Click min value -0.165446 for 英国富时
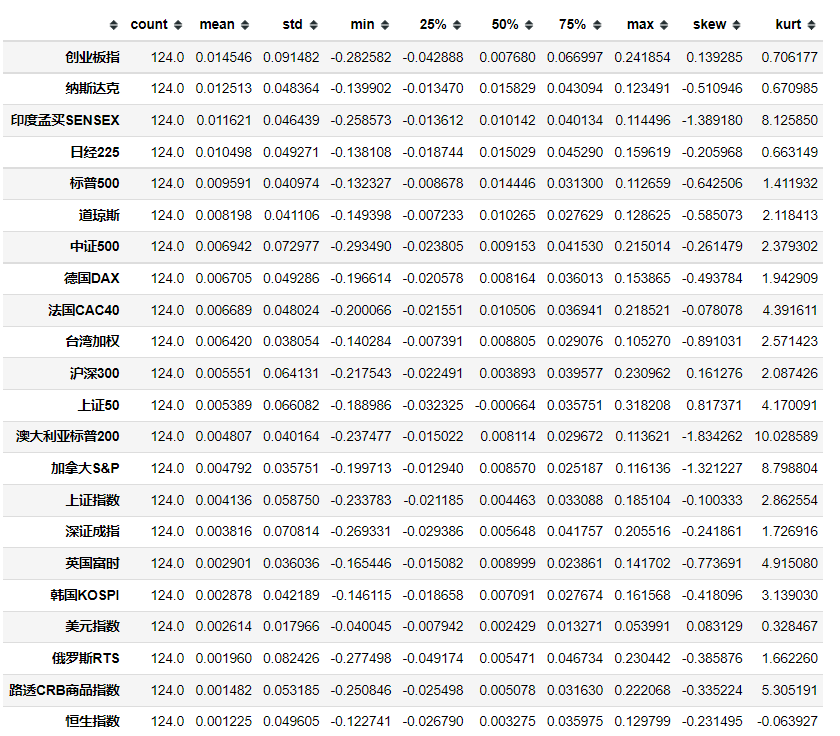The height and width of the screenshot is (736, 840). 361,564
